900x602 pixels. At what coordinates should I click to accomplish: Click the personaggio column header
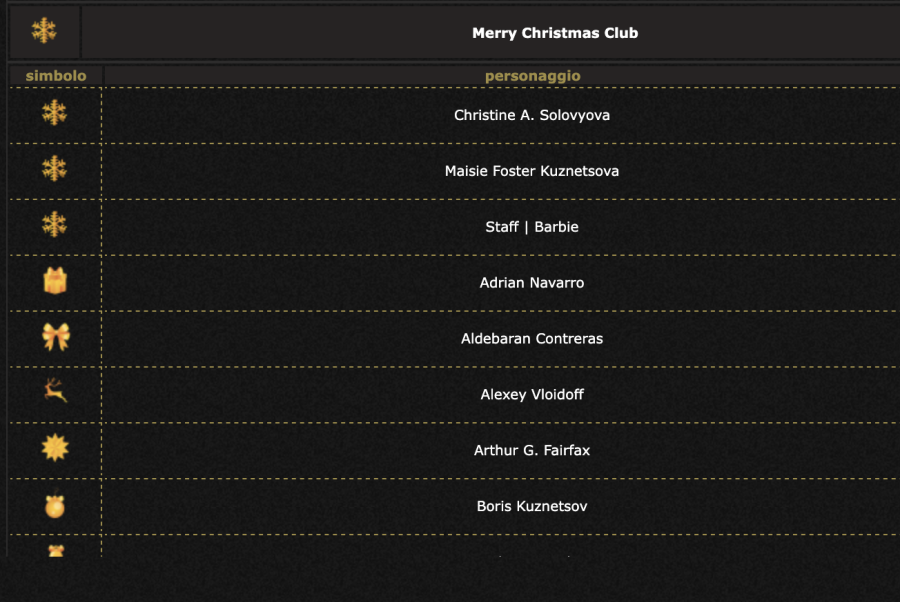click(532, 76)
